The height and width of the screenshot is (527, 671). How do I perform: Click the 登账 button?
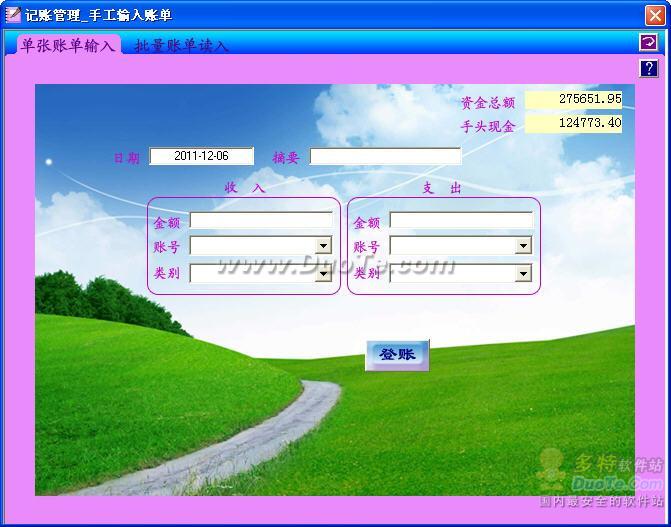coord(397,355)
